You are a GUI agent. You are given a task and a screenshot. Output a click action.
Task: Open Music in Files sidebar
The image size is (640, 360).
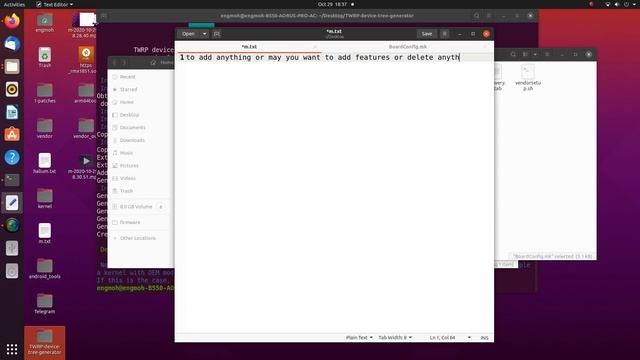[126, 153]
